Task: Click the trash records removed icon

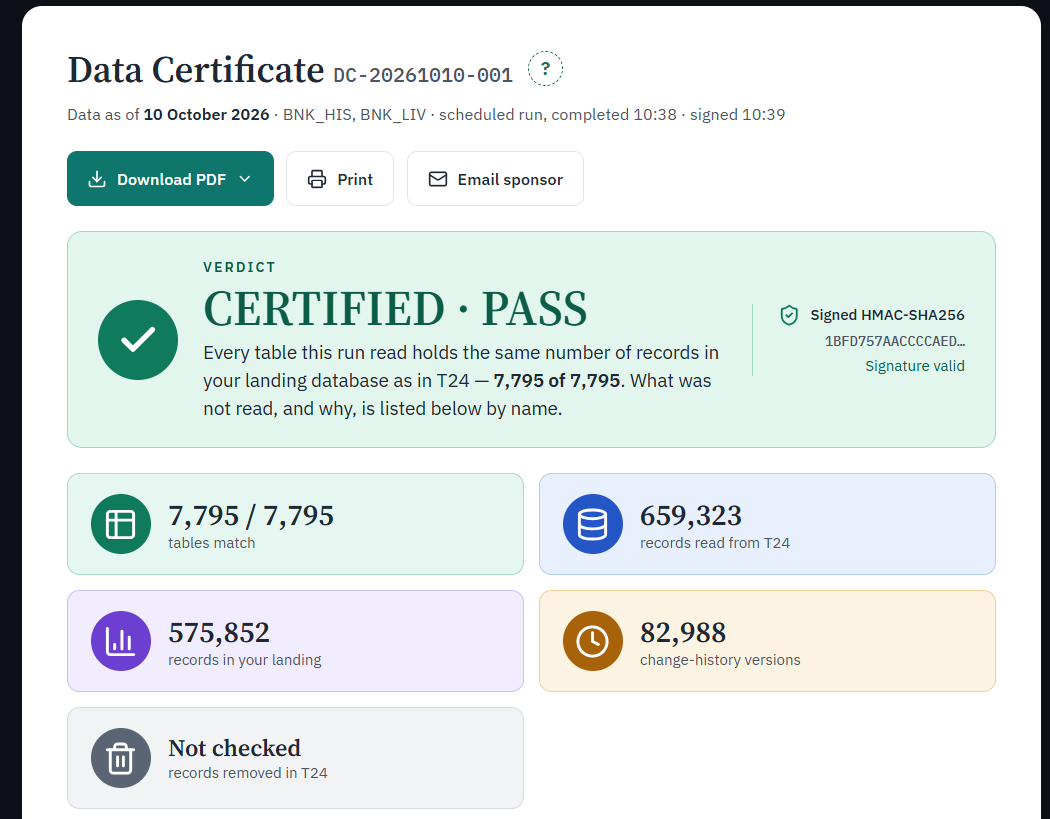Action: [x=121, y=758]
